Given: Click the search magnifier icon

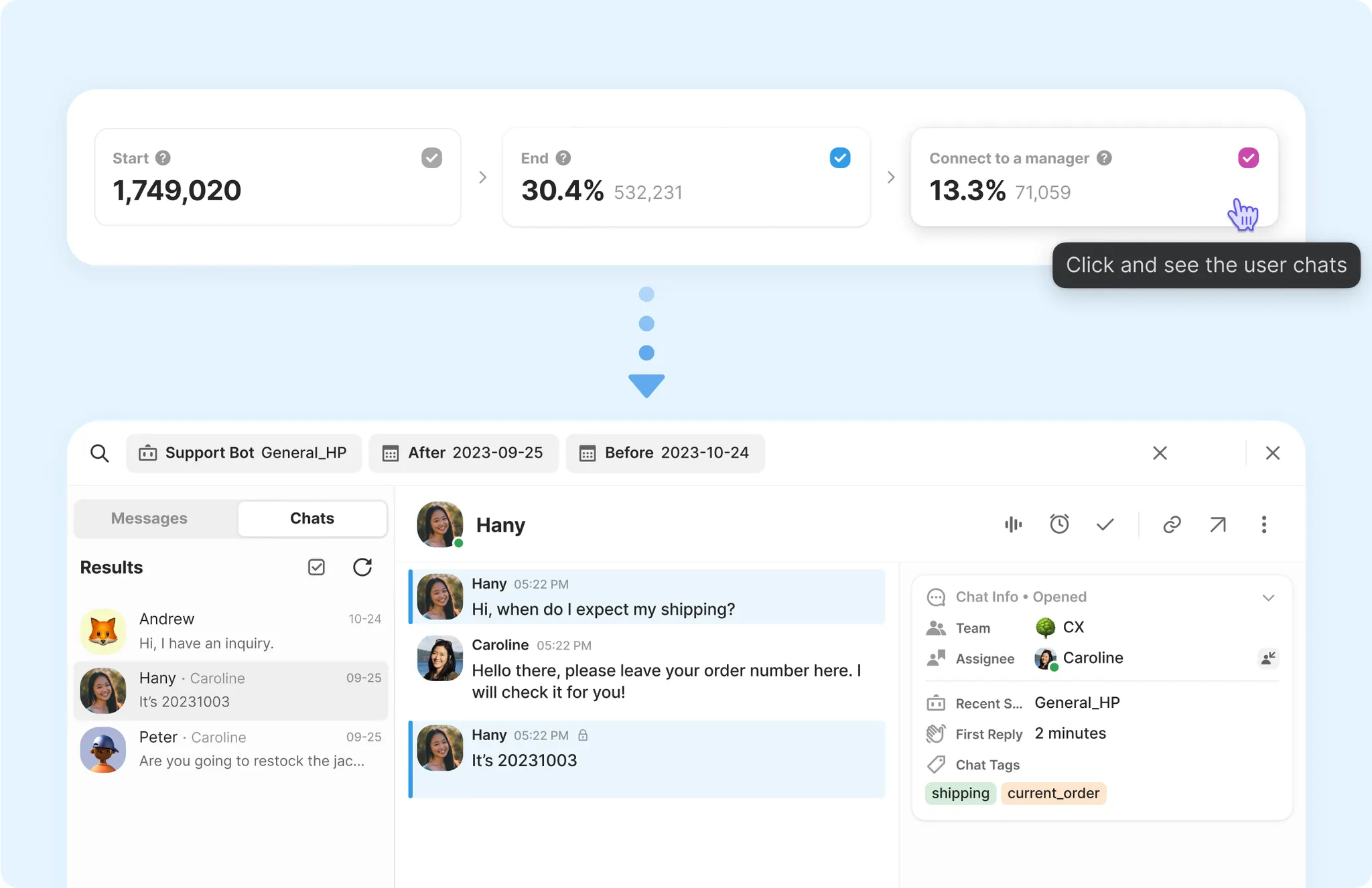Looking at the screenshot, I should click(x=99, y=453).
